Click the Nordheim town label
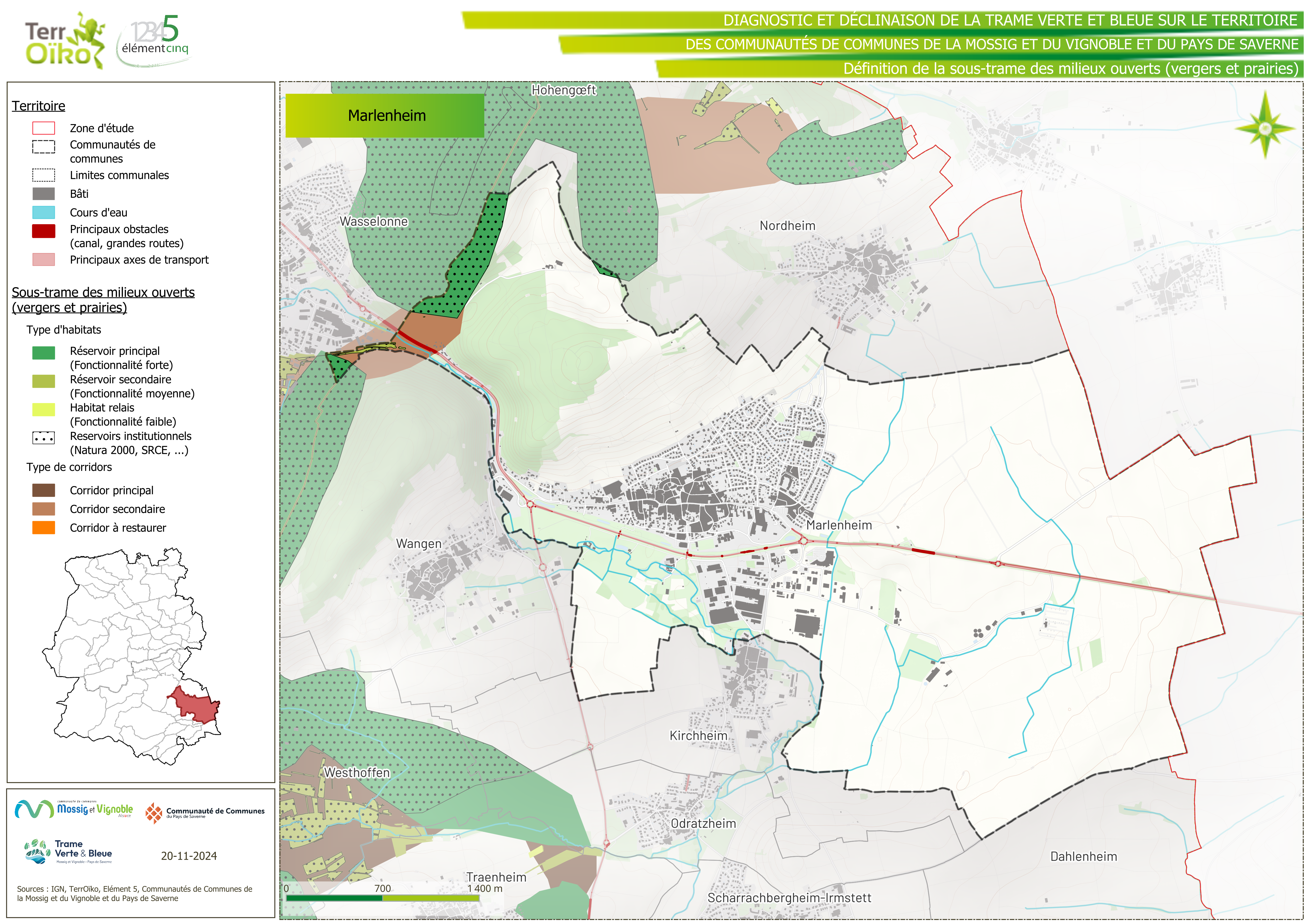Viewport: 1307px width, 924px height. click(787, 226)
